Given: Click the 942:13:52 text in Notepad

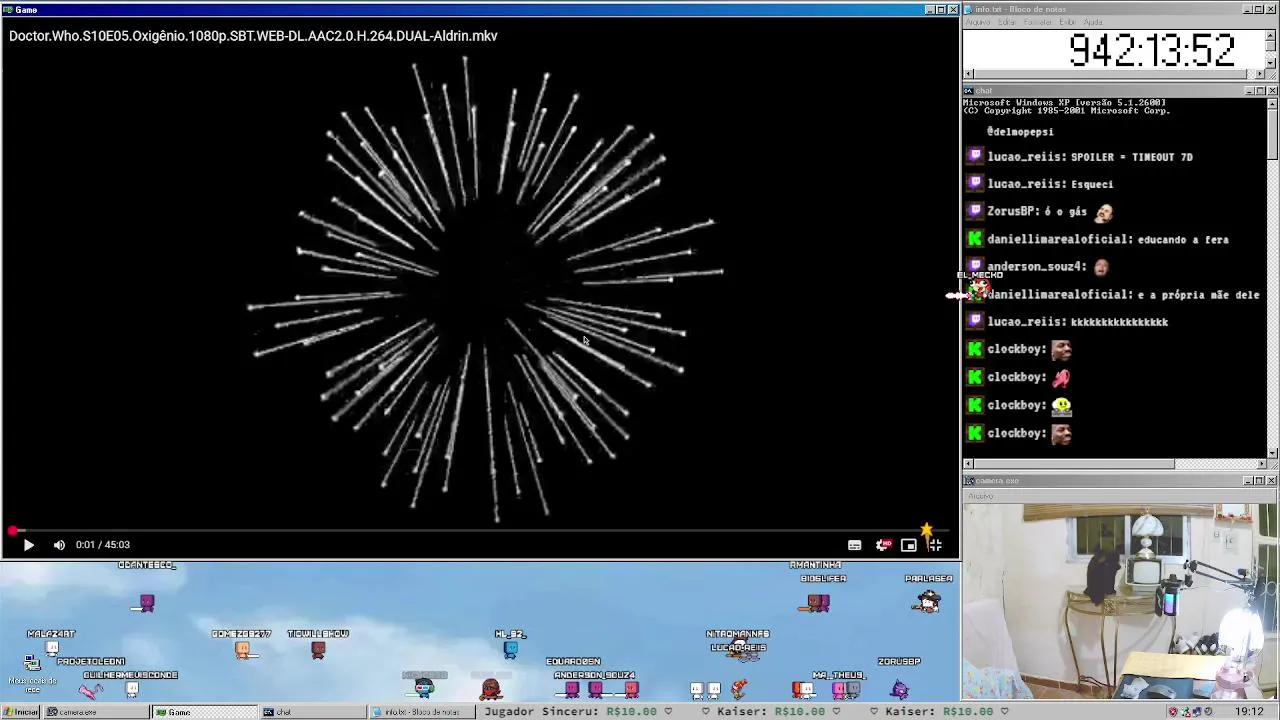Looking at the screenshot, I should pyautogui.click(x=1152, y=50).
